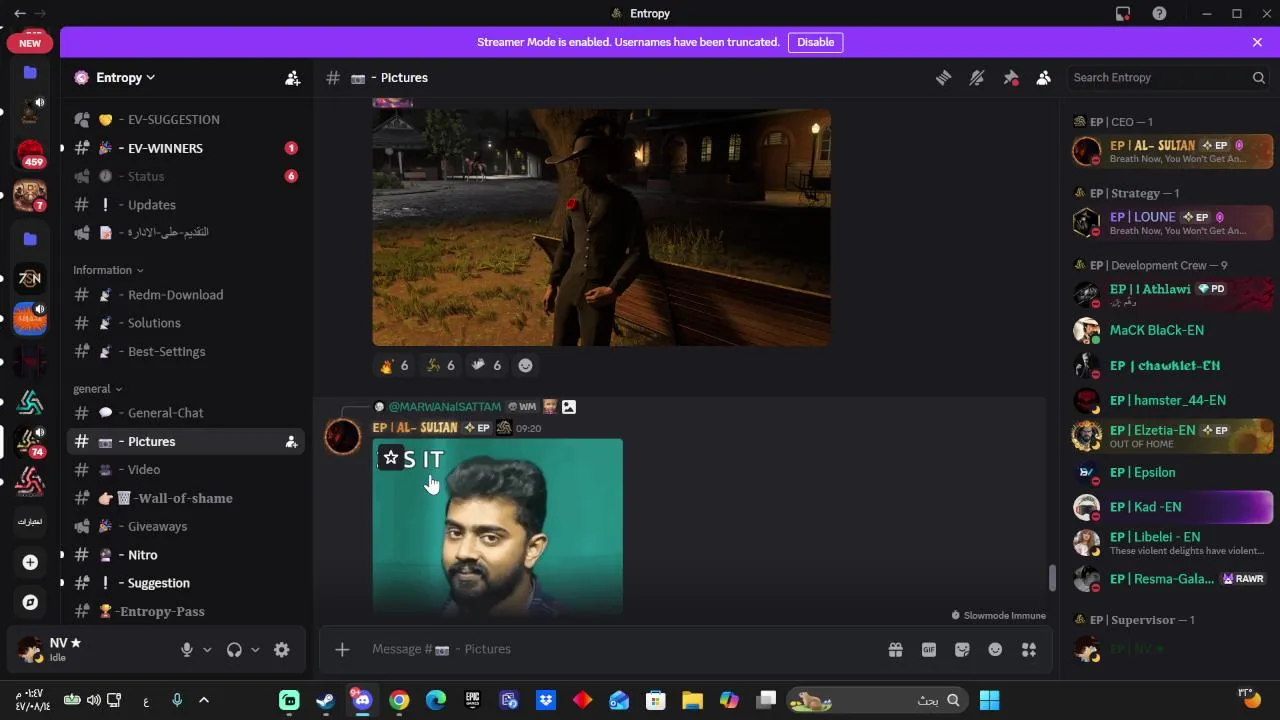Open the gift Nitro icon
1280x720 pixels.
(895, 650)
